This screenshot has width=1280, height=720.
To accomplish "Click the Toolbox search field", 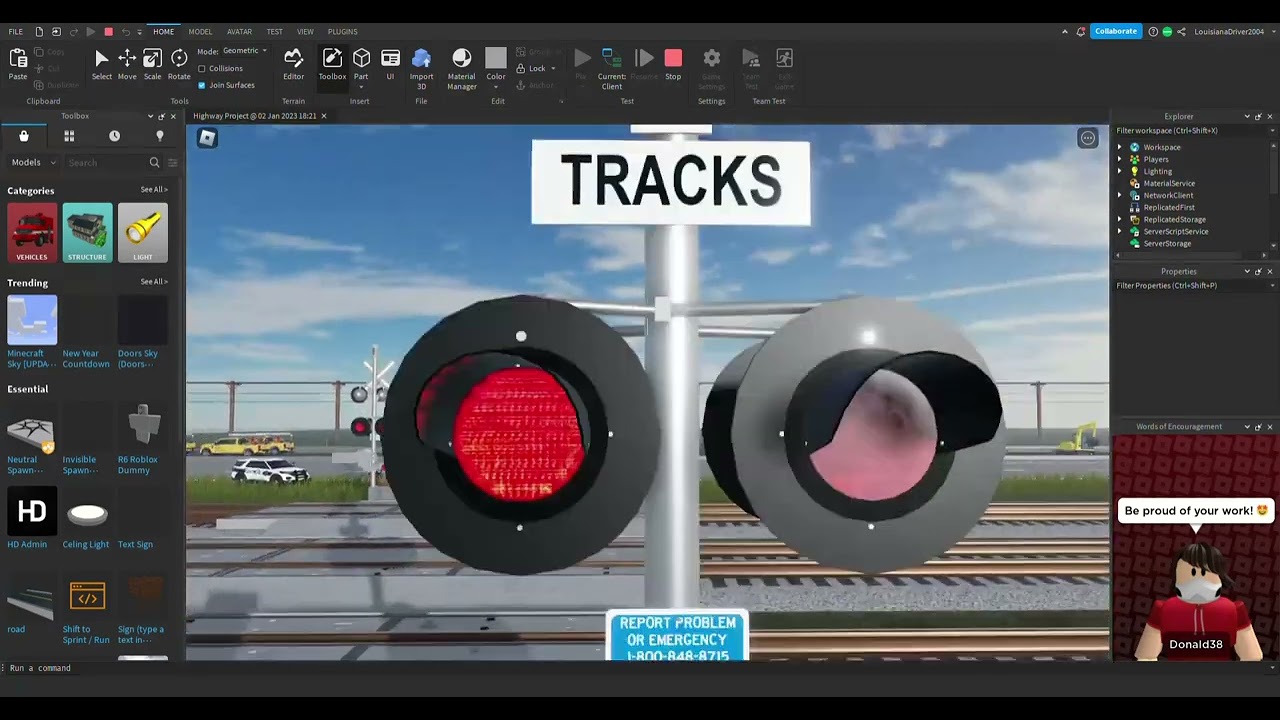I will click(x=106, y=162).
